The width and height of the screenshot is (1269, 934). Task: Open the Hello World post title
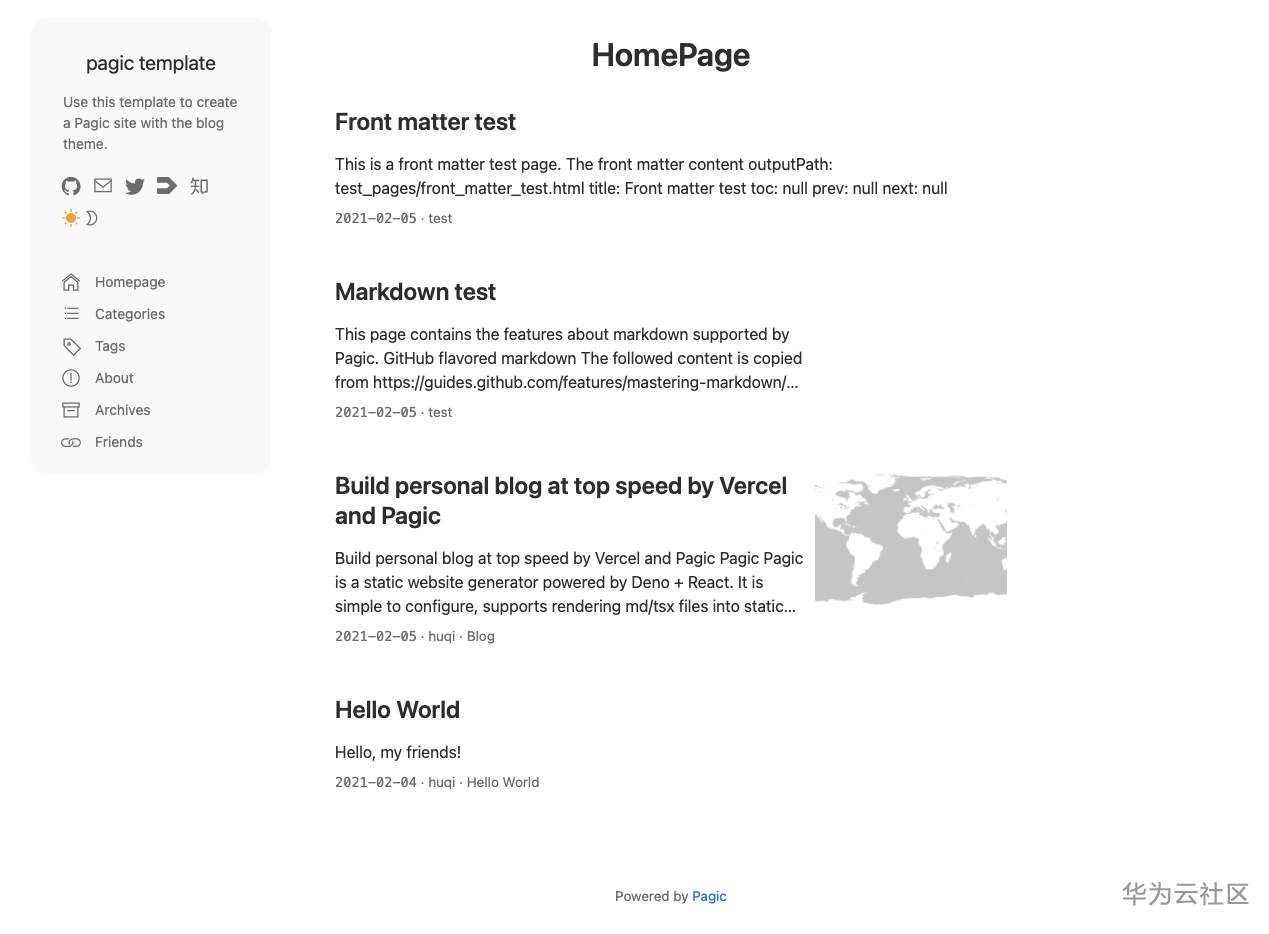point(397,710)
